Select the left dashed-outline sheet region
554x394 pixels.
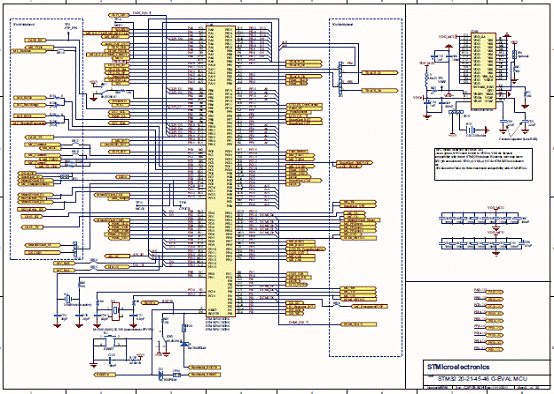[x=47, y=139]
